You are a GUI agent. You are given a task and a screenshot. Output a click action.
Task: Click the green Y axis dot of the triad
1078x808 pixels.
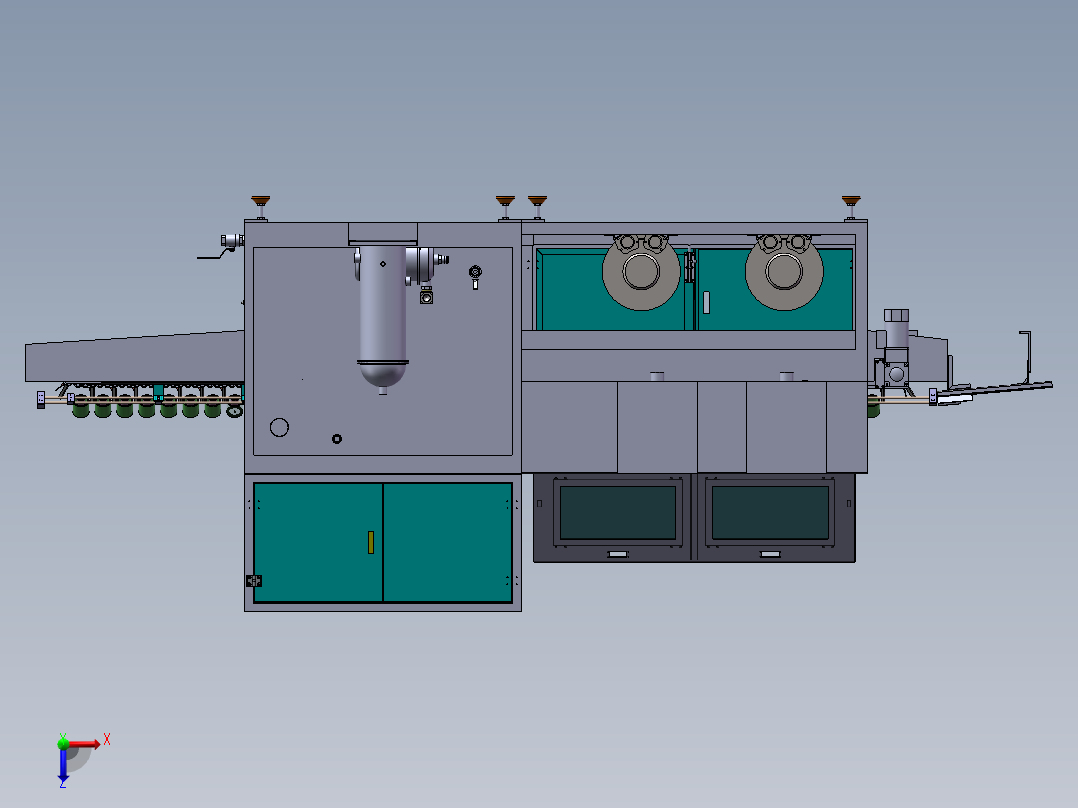click(x=63, y=743)
